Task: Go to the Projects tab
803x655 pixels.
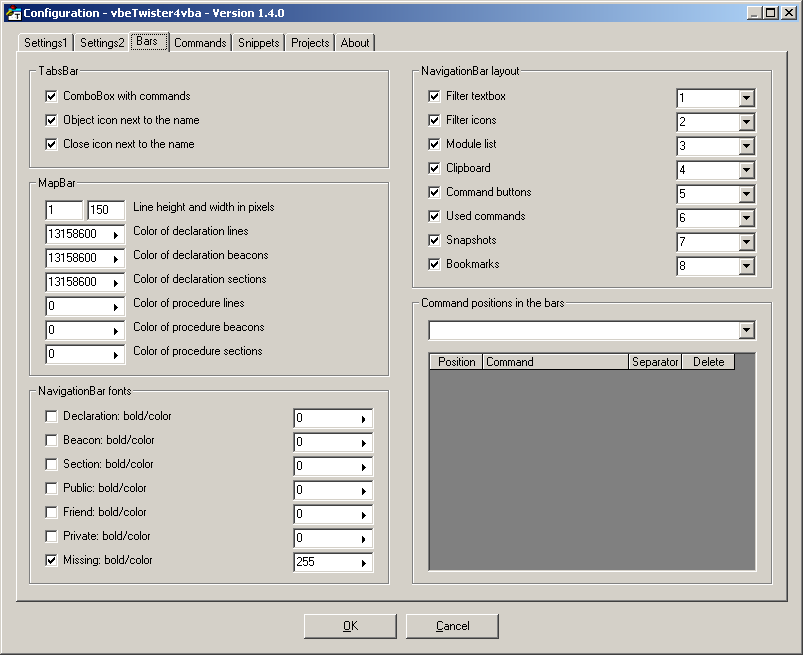Action: [x=310, y=43]
